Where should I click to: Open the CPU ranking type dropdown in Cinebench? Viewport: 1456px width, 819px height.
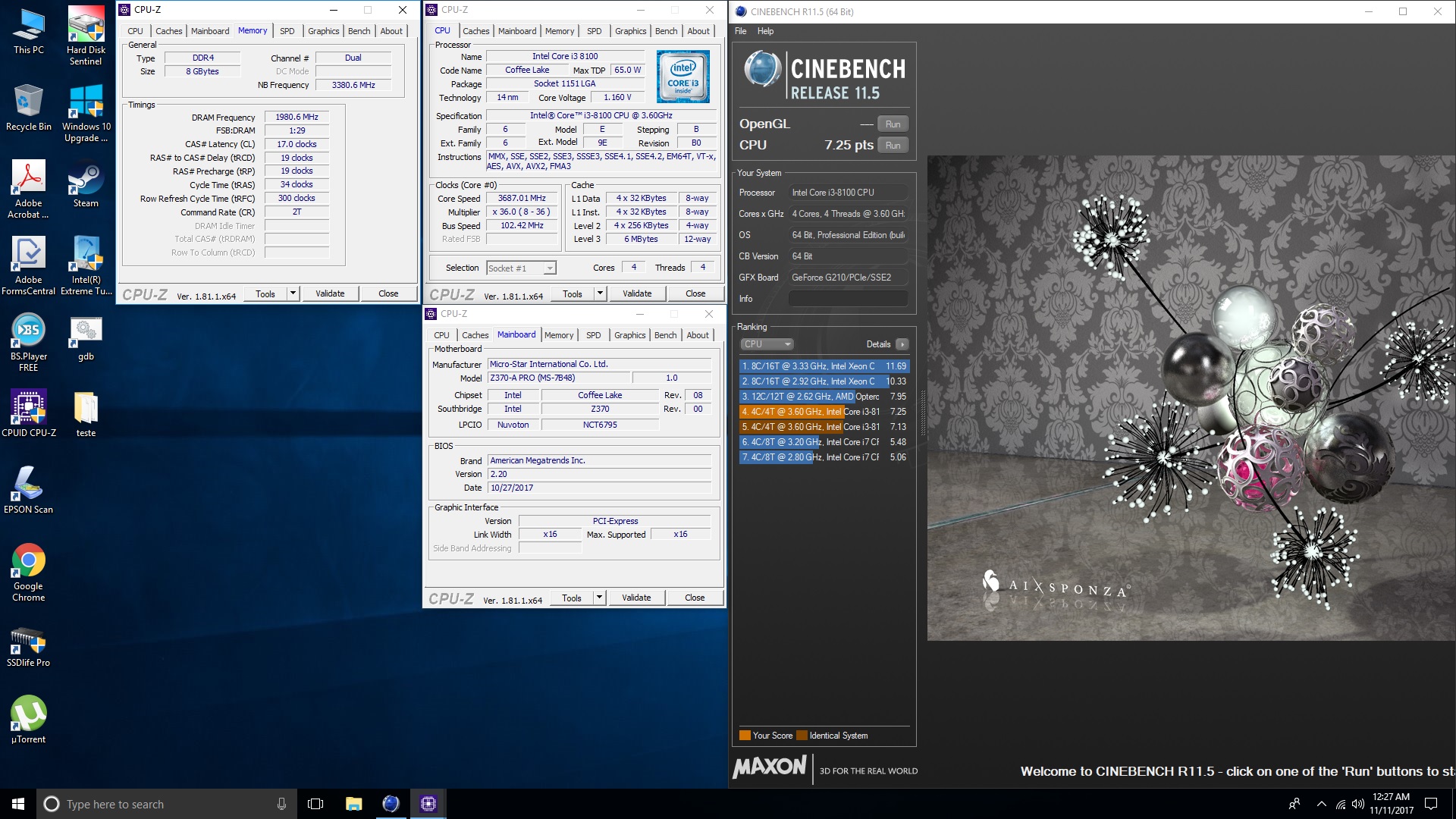point(767,344)
